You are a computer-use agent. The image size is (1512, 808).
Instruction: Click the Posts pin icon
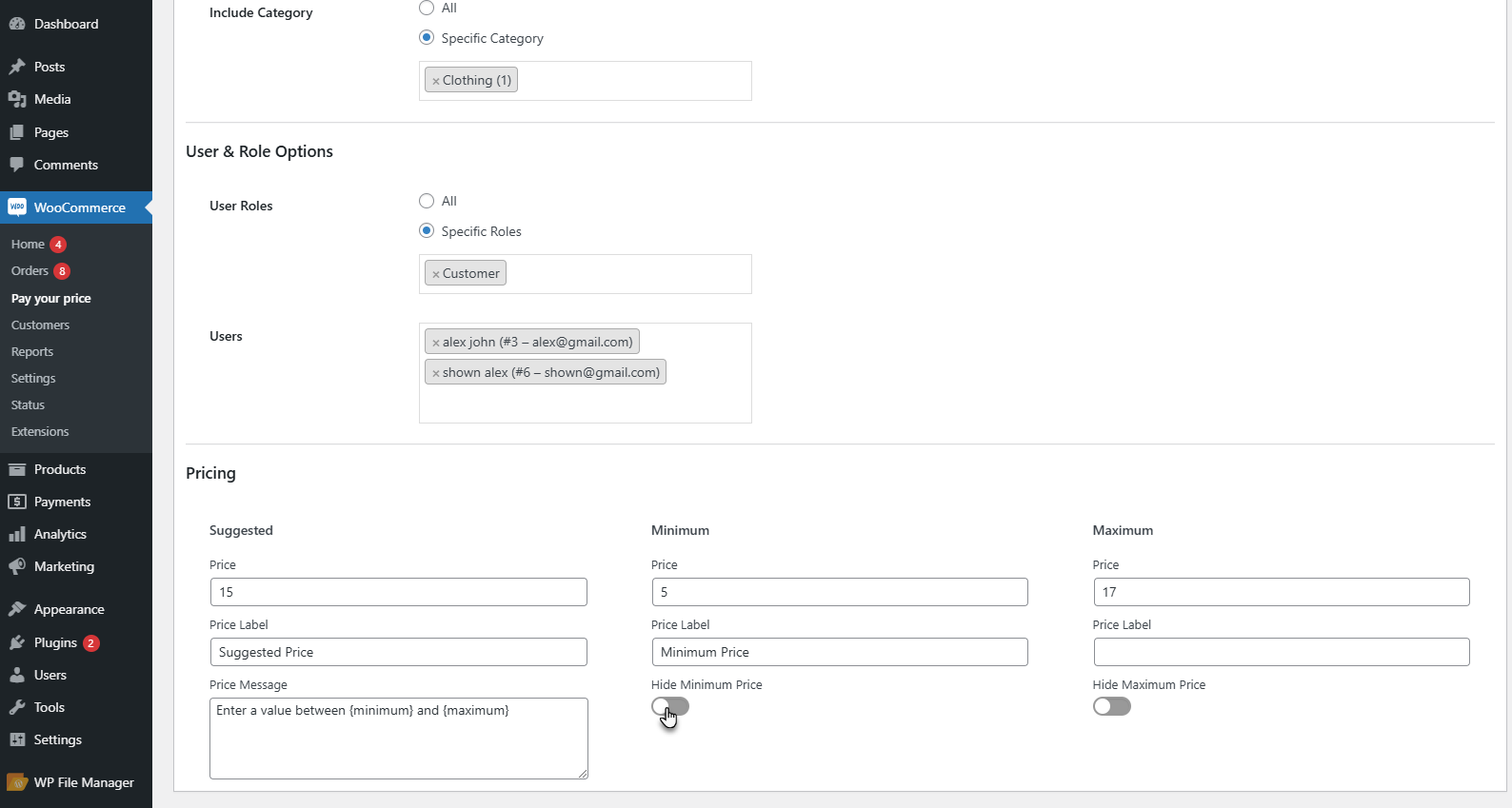(x=17, y=67)
